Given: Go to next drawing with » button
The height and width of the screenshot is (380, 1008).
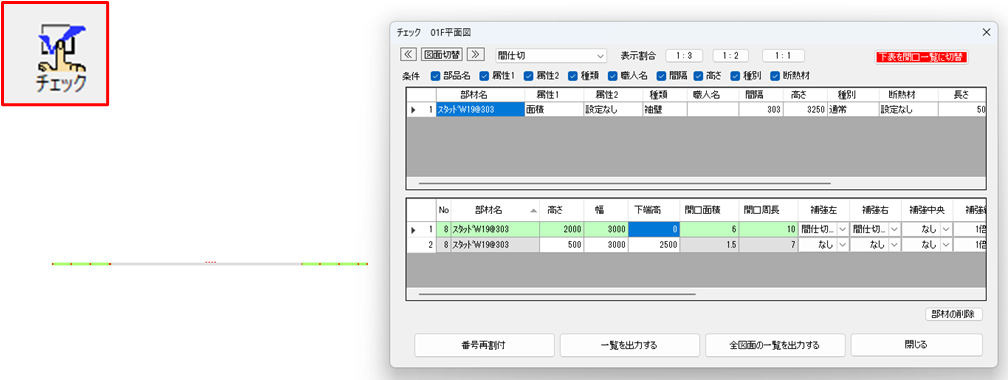Looking at the screenshot, I should pyautogui.click(x=475, y=55).
